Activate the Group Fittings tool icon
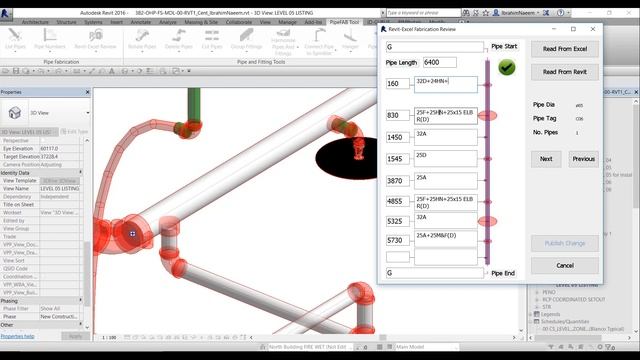The image size is (640, 360). pos(246,35)
